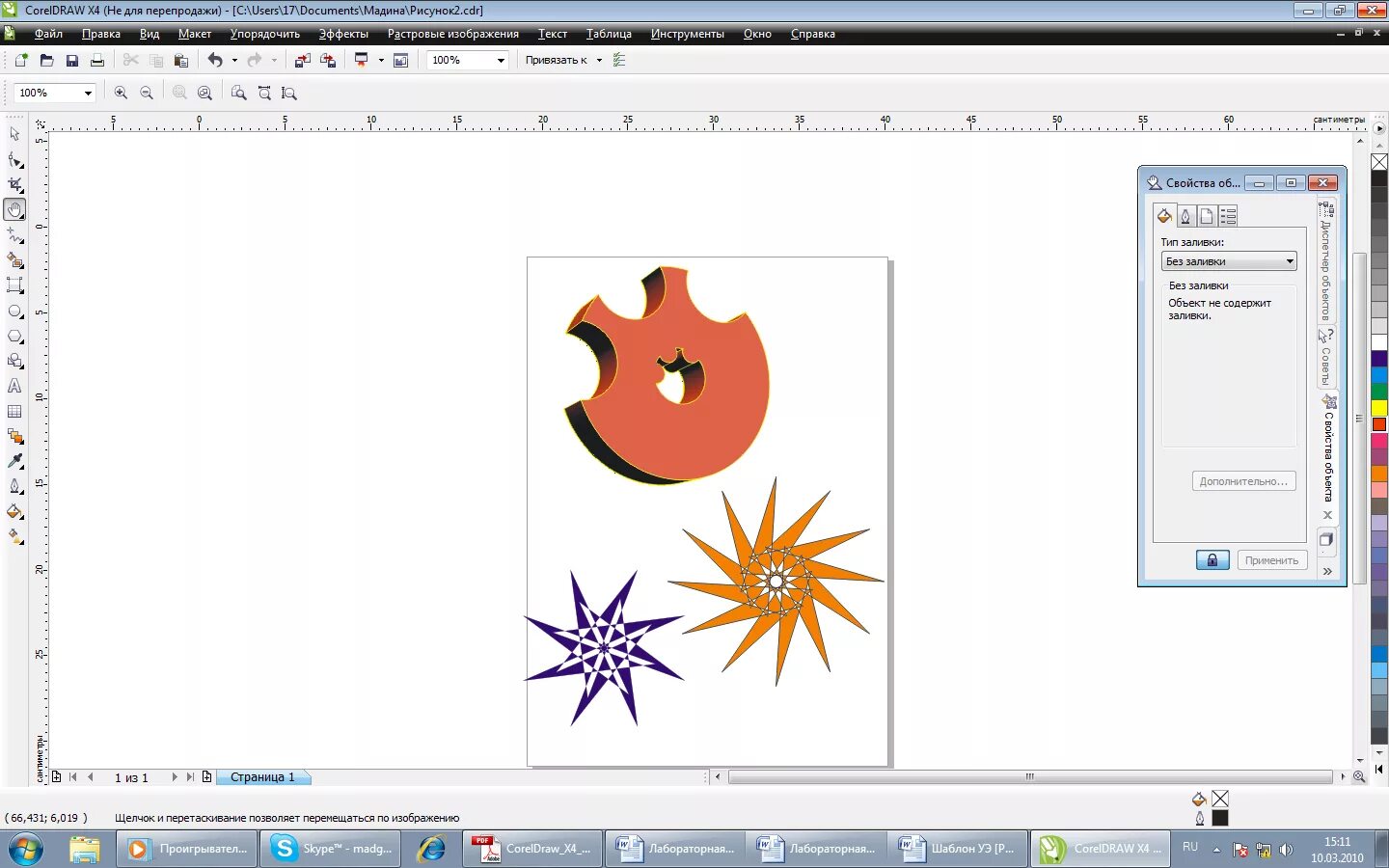
Task: Select the Fill bucket tool
Action: tap(14, 512)
